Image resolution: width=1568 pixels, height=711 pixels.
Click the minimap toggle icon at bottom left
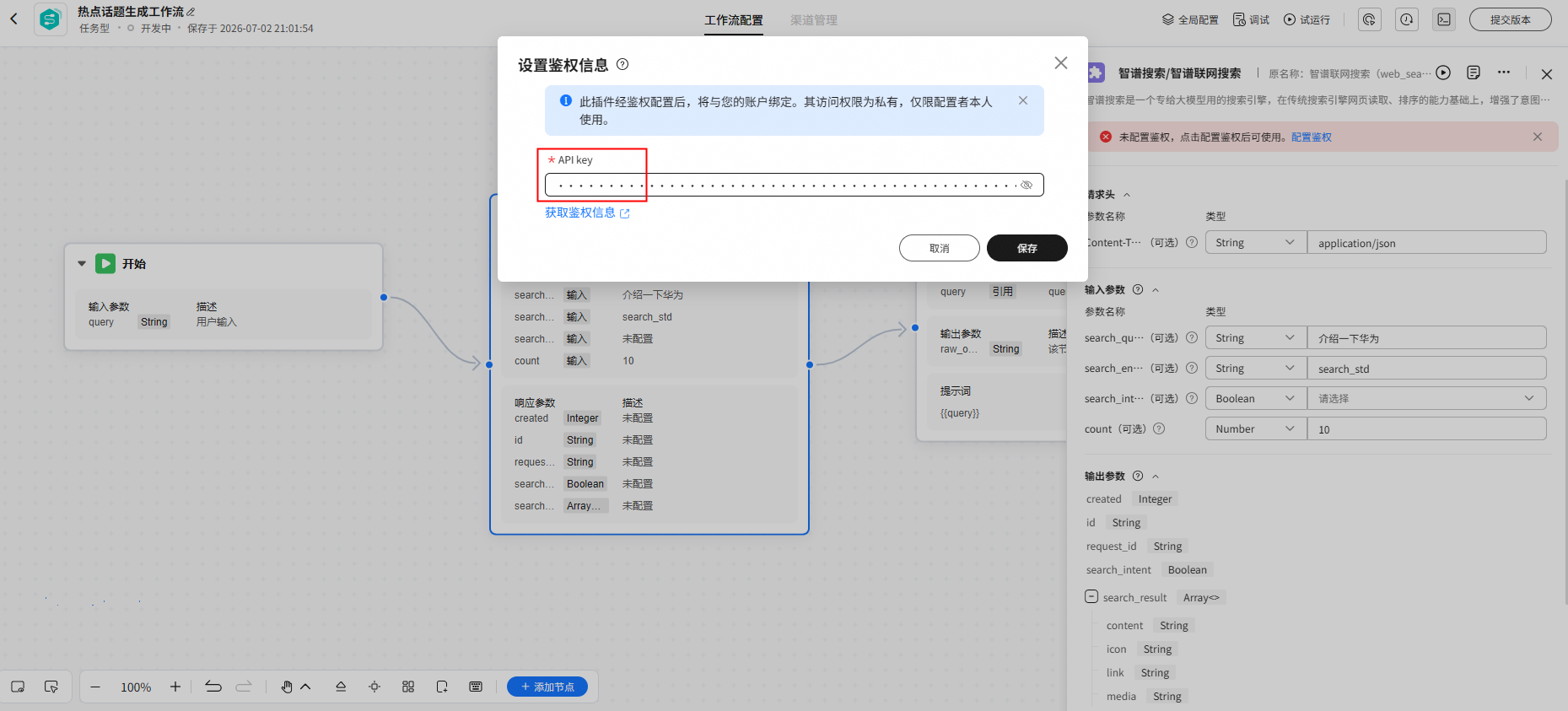[x=18, y=687]
